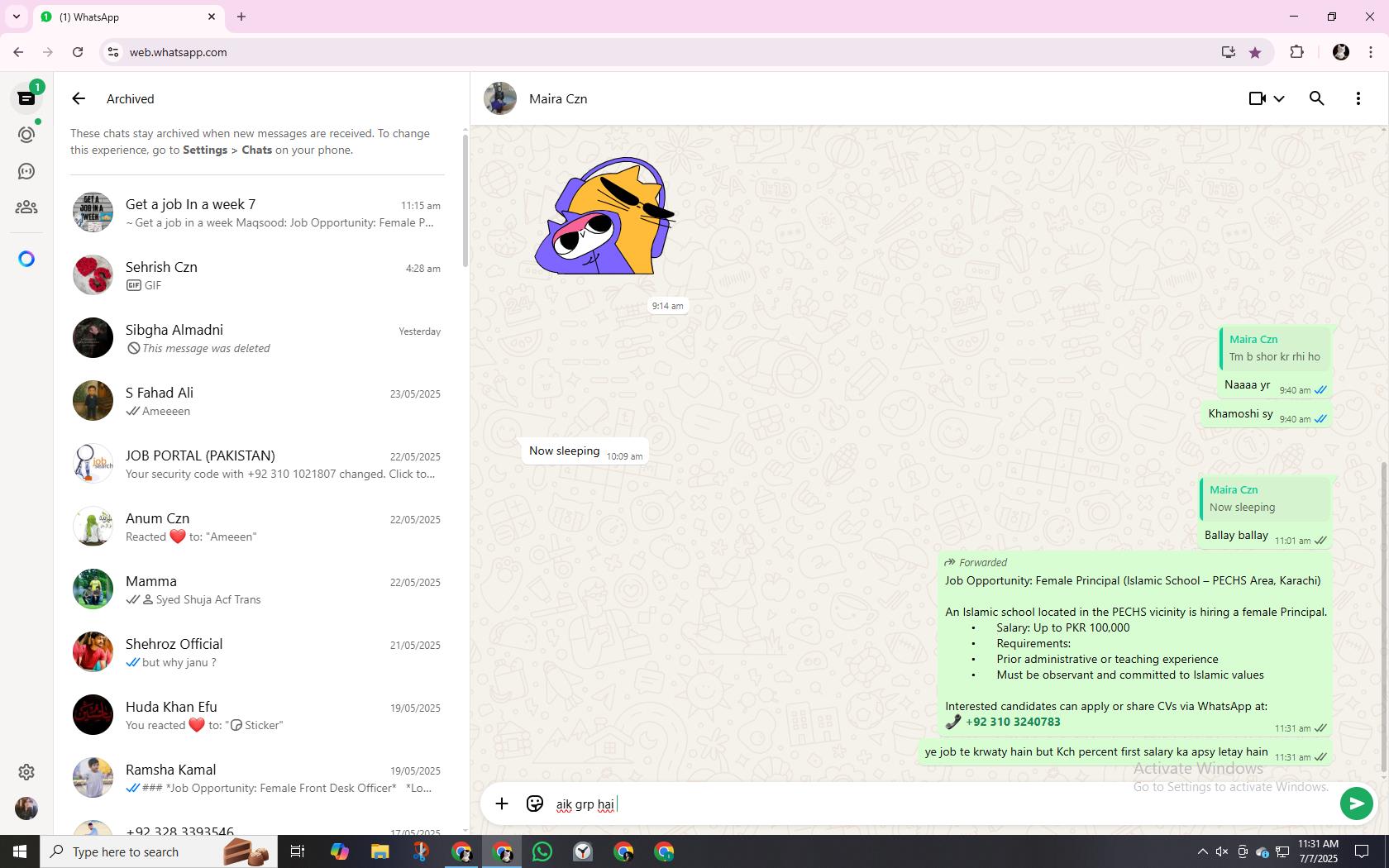Click the Windows taskbar search box
Viewport: 1389px width, 868px height.
click(x=158, y=851)
